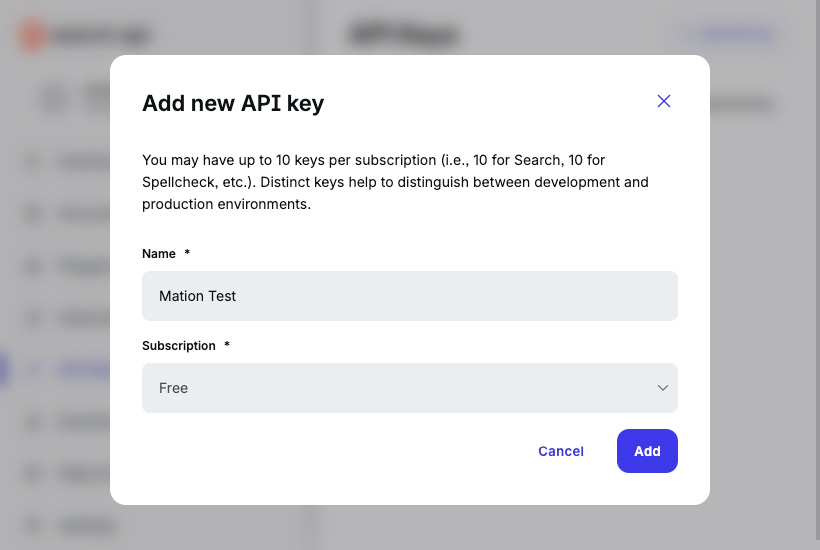Click the Subscription field label
820x550 pixels.
pos(179,346)
